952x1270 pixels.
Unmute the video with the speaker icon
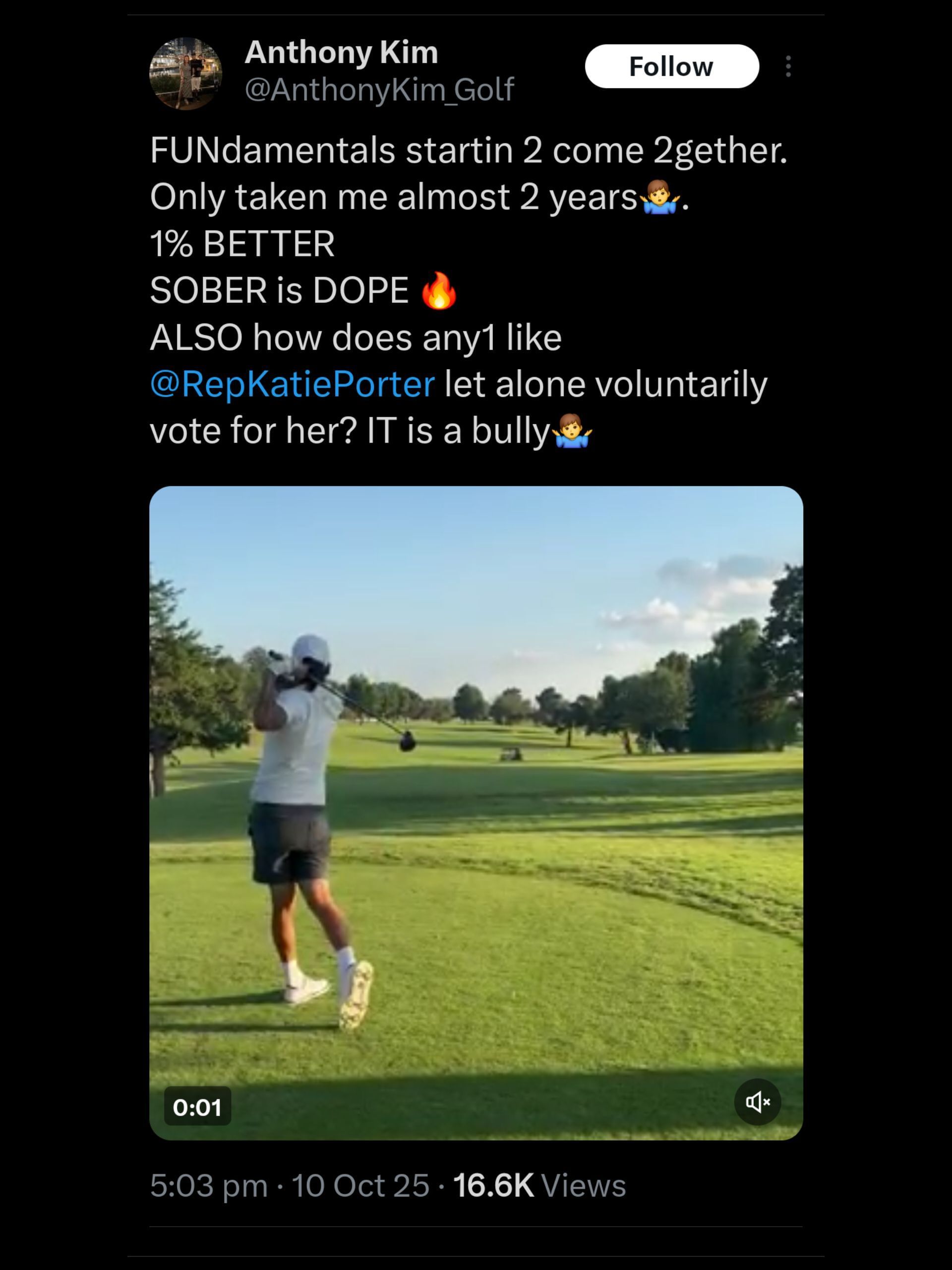click(758, 1102)
